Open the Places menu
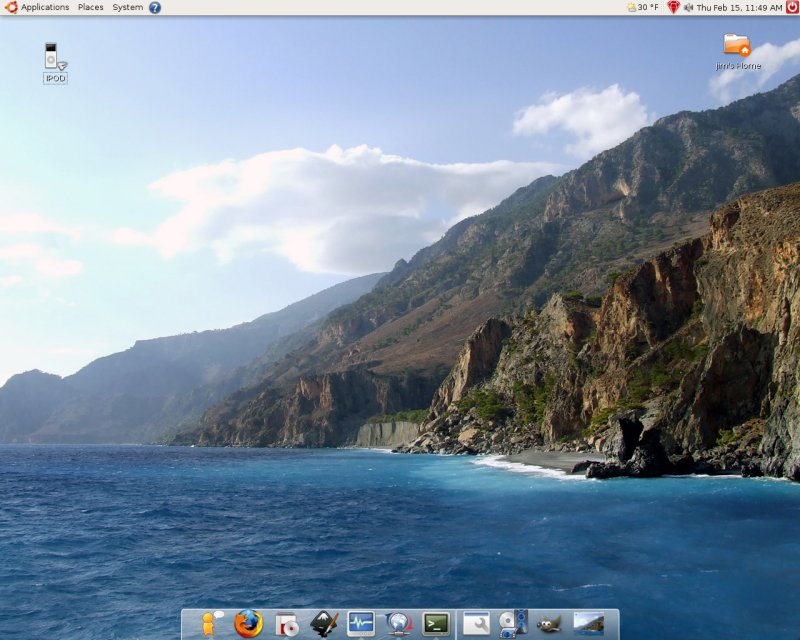The height and width of the screenshot is (640, 800). click(90, 7)
